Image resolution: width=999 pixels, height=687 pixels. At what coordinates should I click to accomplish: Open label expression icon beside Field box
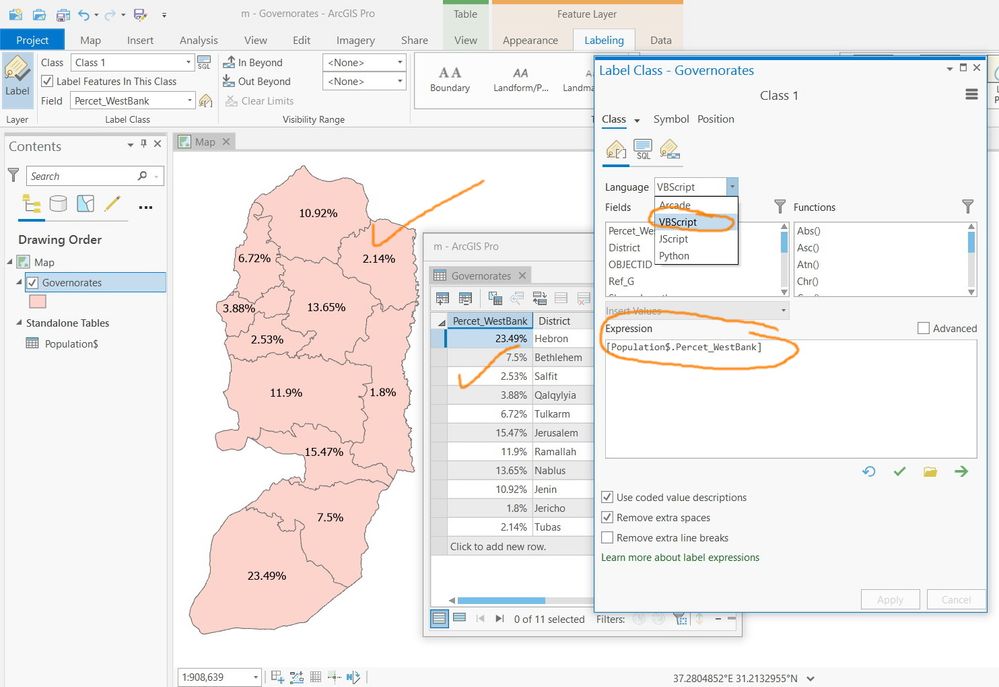pos(205,101)
